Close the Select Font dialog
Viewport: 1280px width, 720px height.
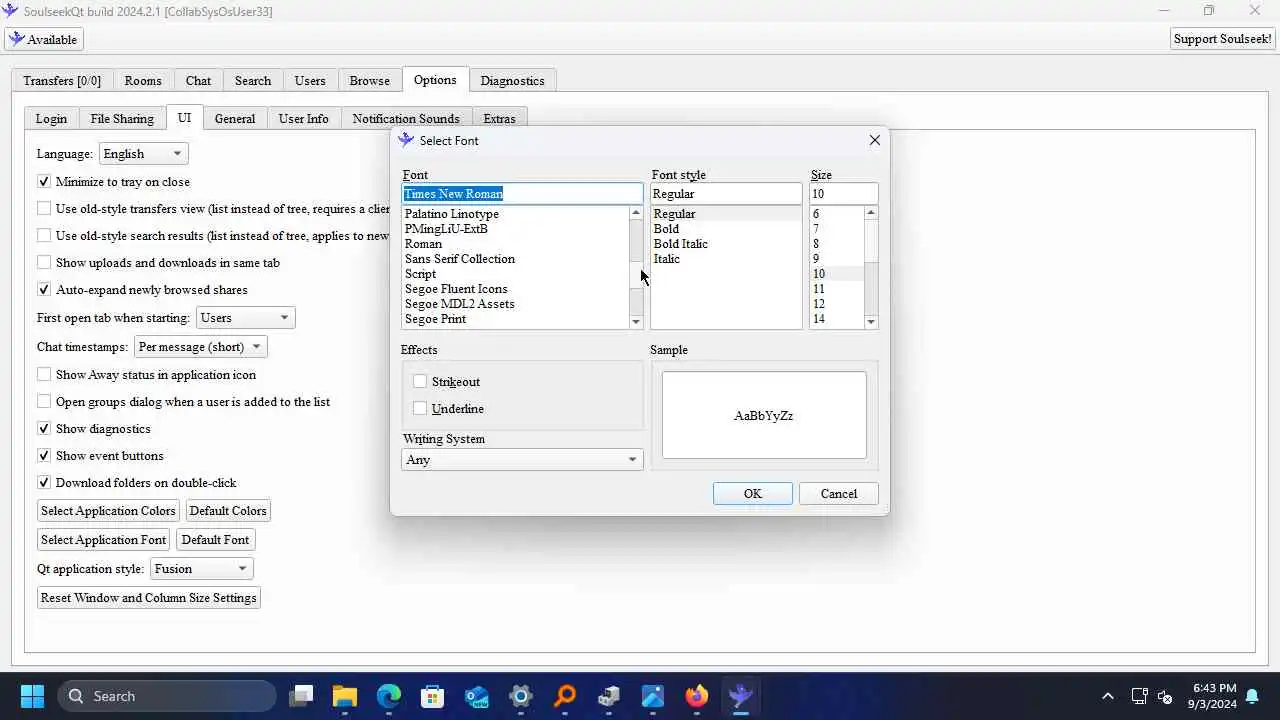click(875, 140)
